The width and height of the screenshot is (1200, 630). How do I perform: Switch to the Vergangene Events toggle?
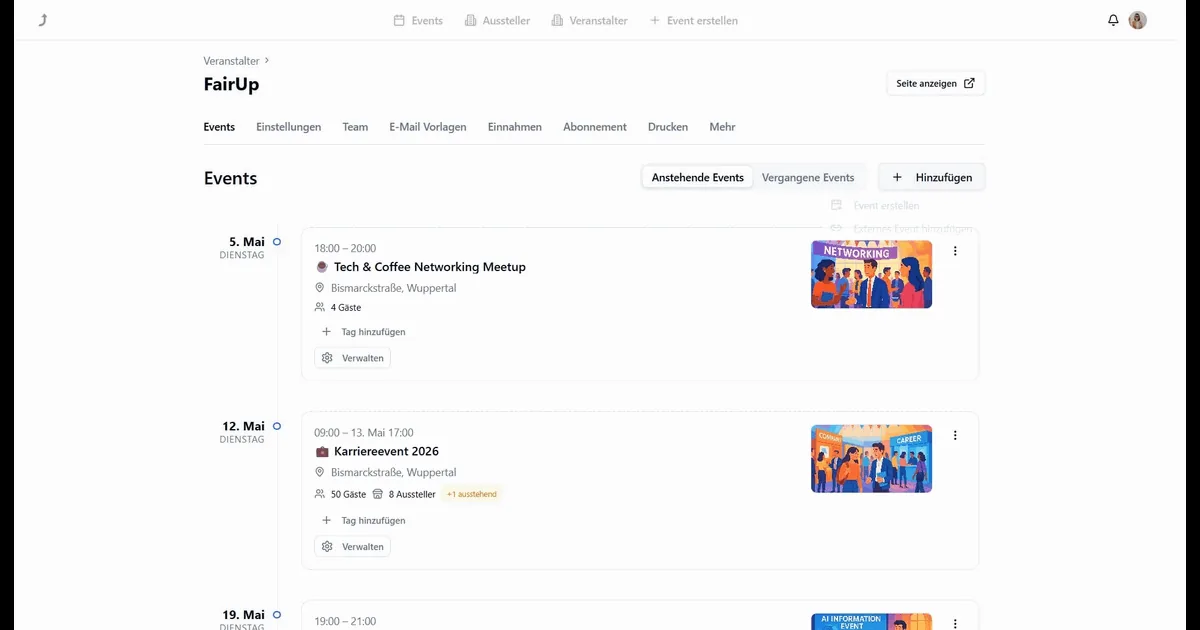click(x=808, y=178)
